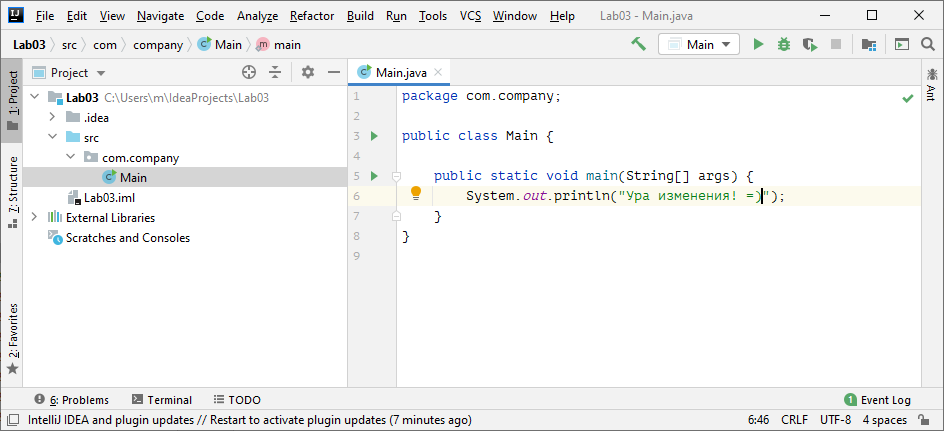Click the locate file crosshair icon
Image resolution: width=944 pixels, height=431 pixels.
pyautogui.click(x=249, y=73)
